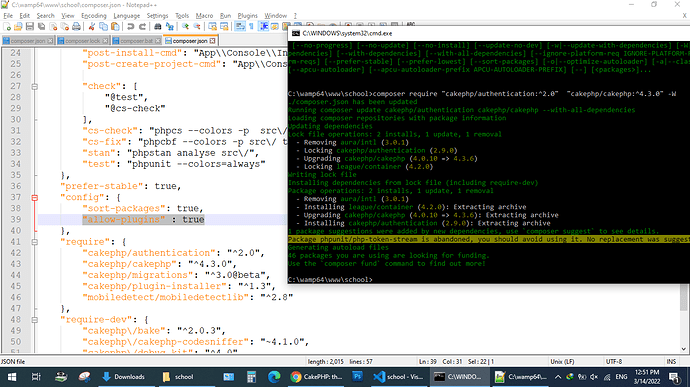Click the Notepad++ scroll down arrow
Image resolution: width=690 pixels, height=387 pixels.
pos(683,349)
